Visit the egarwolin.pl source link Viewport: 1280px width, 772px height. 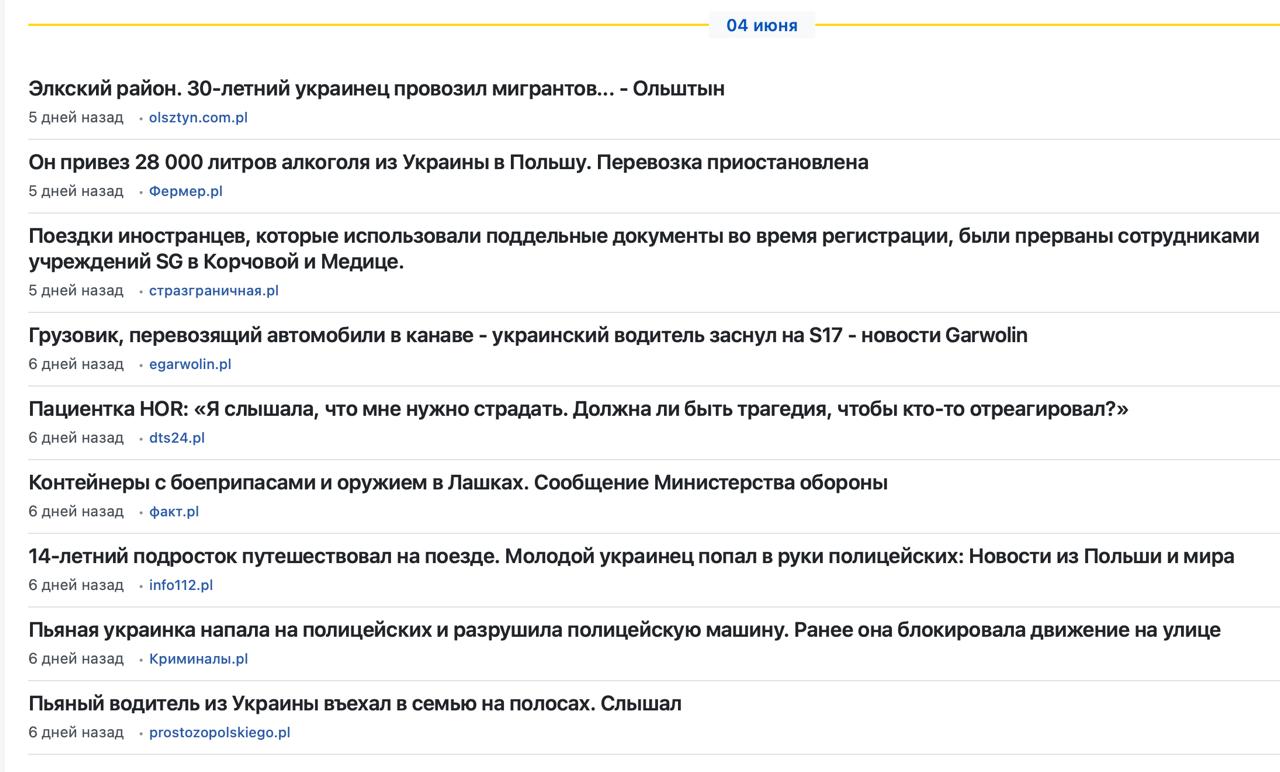190,364
